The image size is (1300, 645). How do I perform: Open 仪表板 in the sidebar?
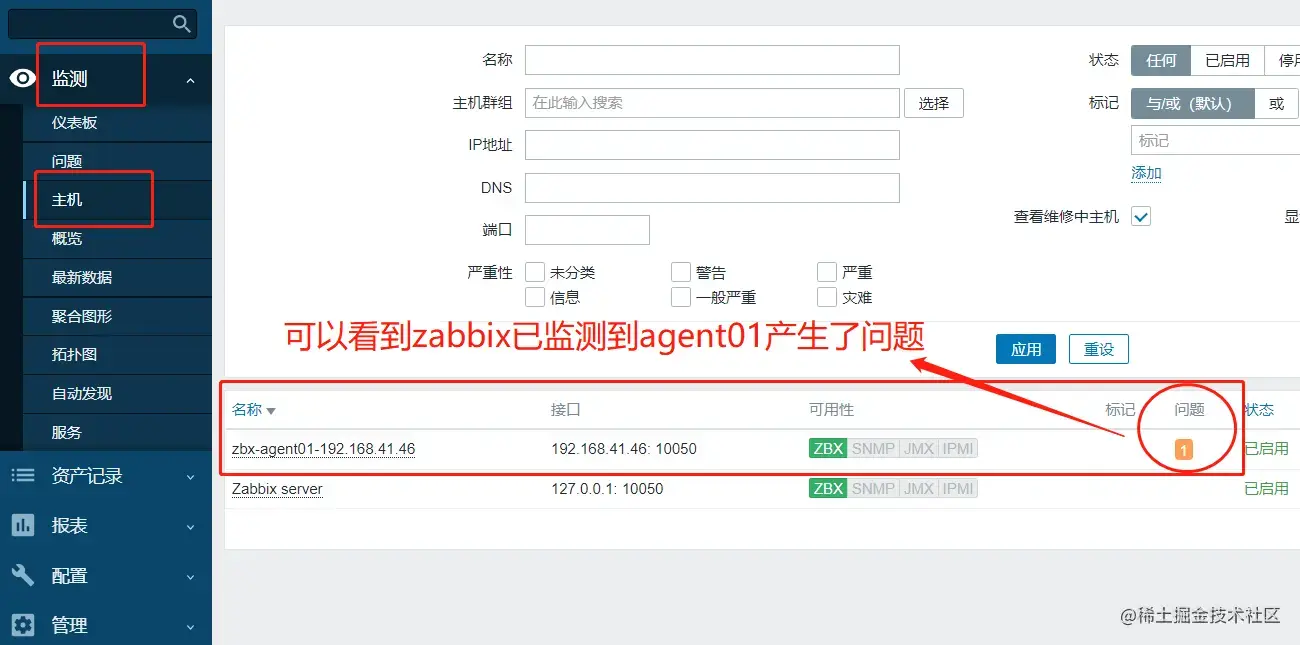pyautogui.click(x=75, y=122)
